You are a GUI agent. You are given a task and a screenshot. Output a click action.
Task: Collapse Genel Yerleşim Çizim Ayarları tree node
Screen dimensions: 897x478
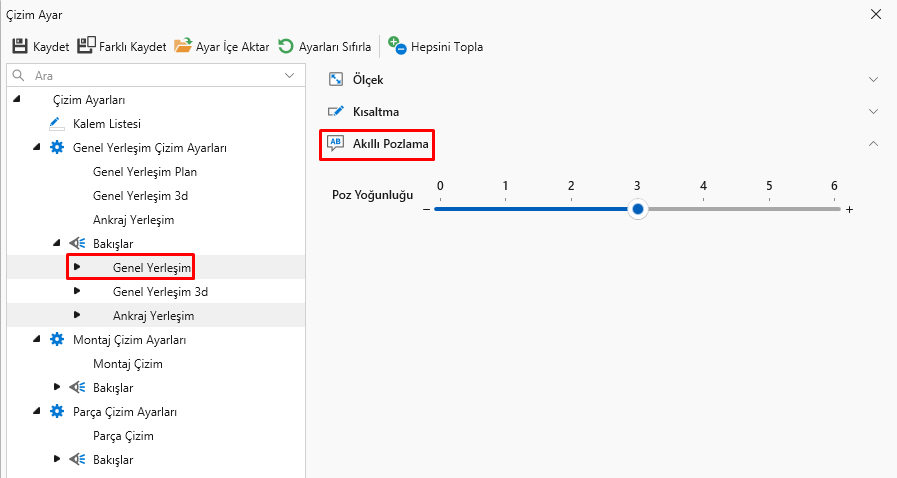tap(37, 148)
